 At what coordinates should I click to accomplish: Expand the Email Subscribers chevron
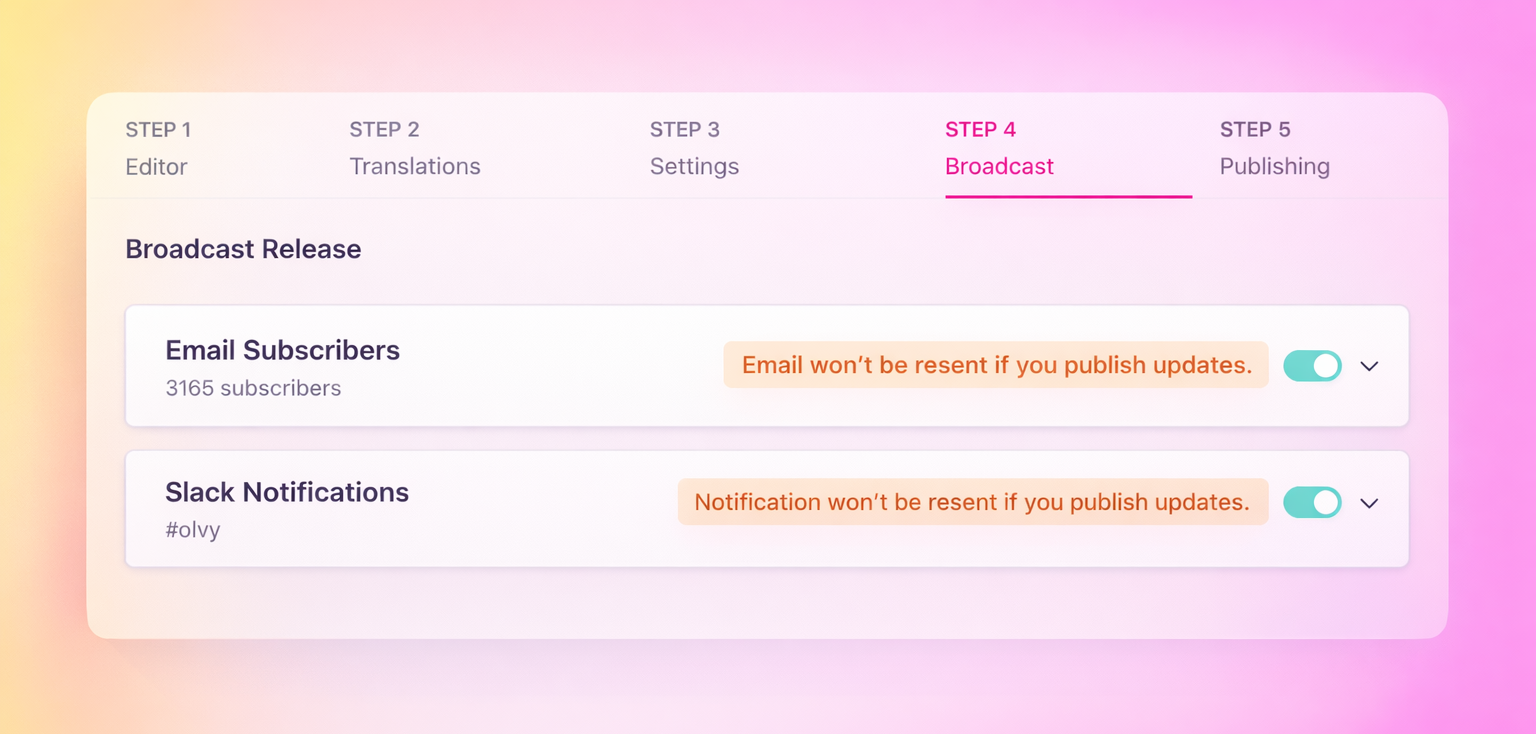pos(1369,366)
